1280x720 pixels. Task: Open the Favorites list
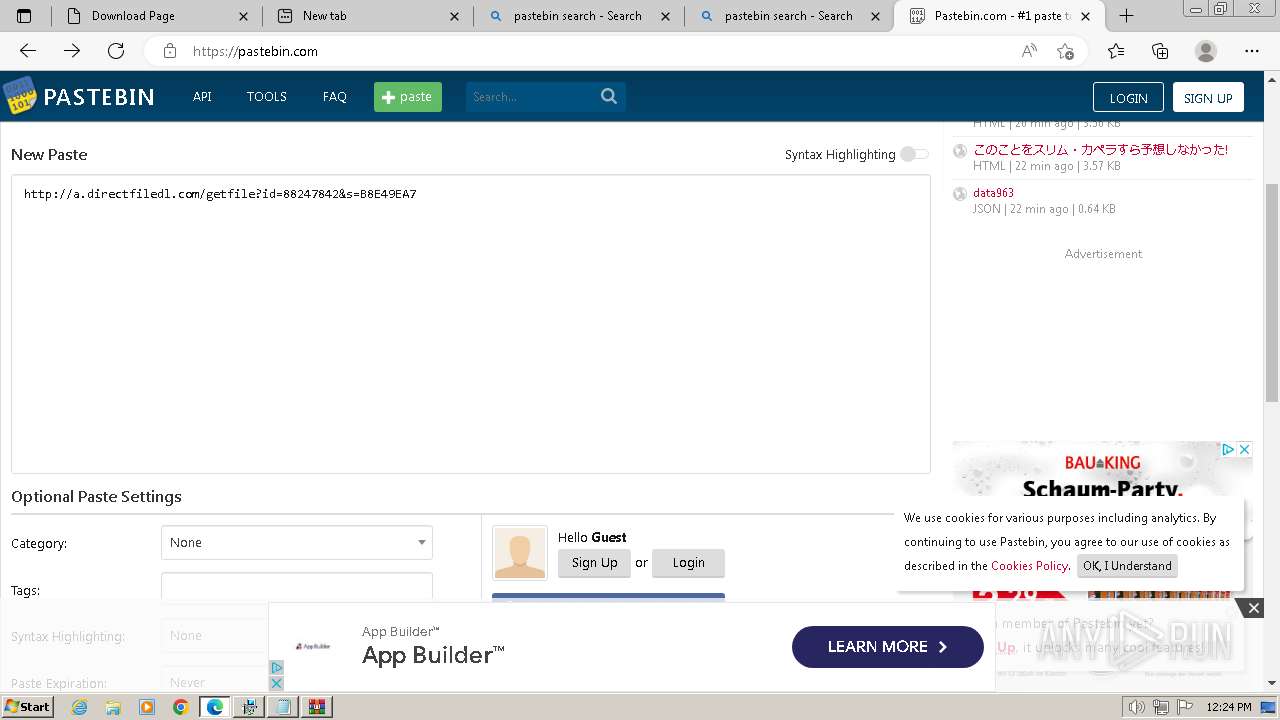pyautogui.click(x=1116, y=51)
